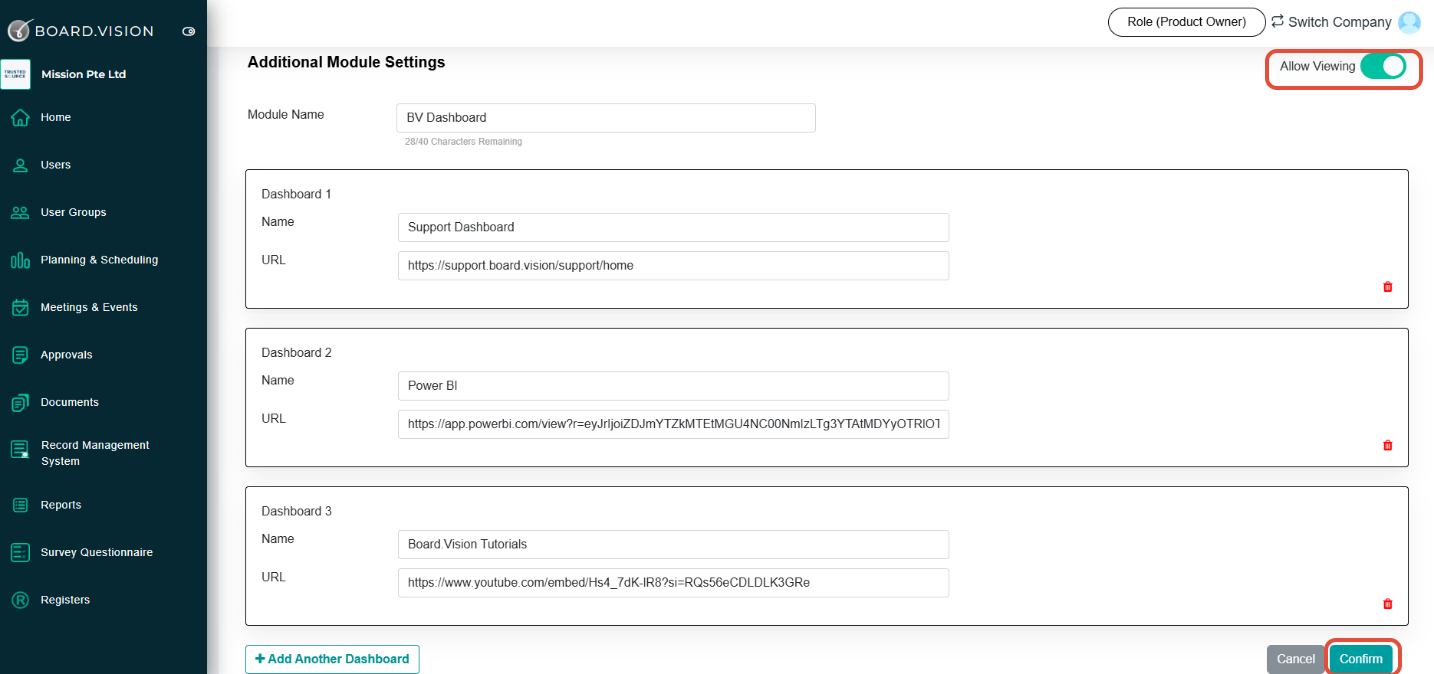This screenshot has height=674, width=1434.
Task: Click the User Groups people icon
Action: 20,213
